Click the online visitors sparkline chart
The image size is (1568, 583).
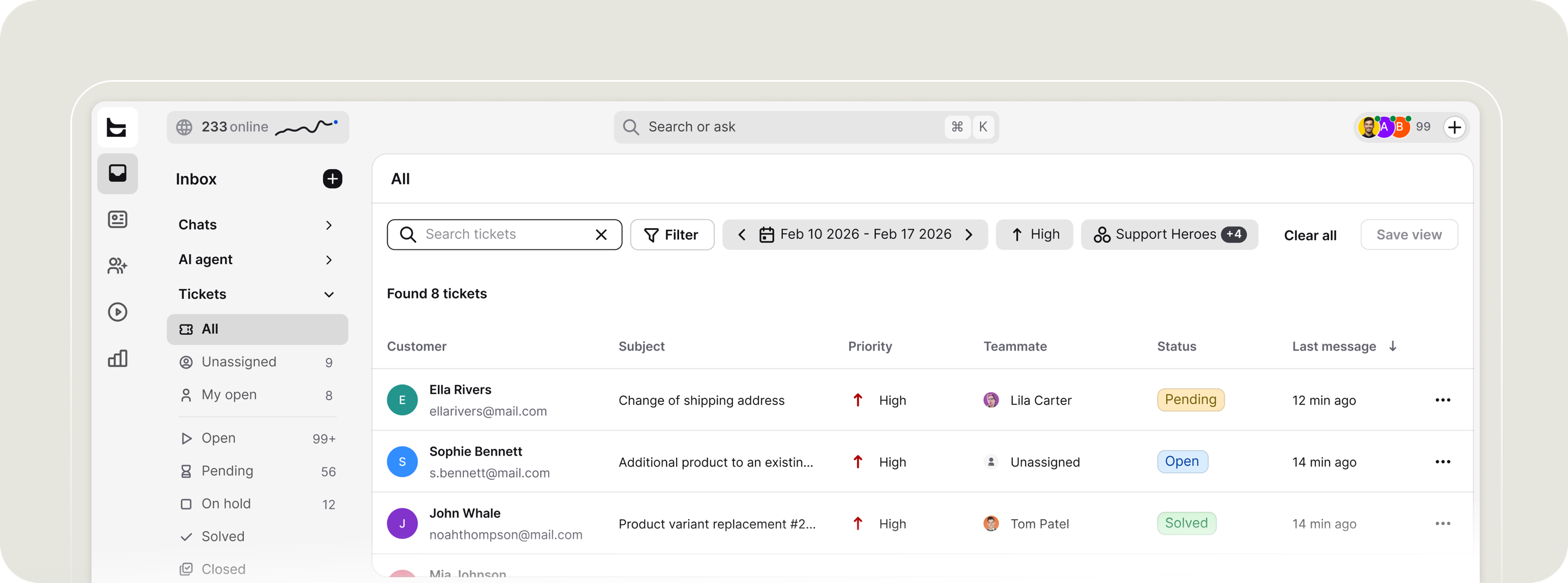tap(306, 127)
